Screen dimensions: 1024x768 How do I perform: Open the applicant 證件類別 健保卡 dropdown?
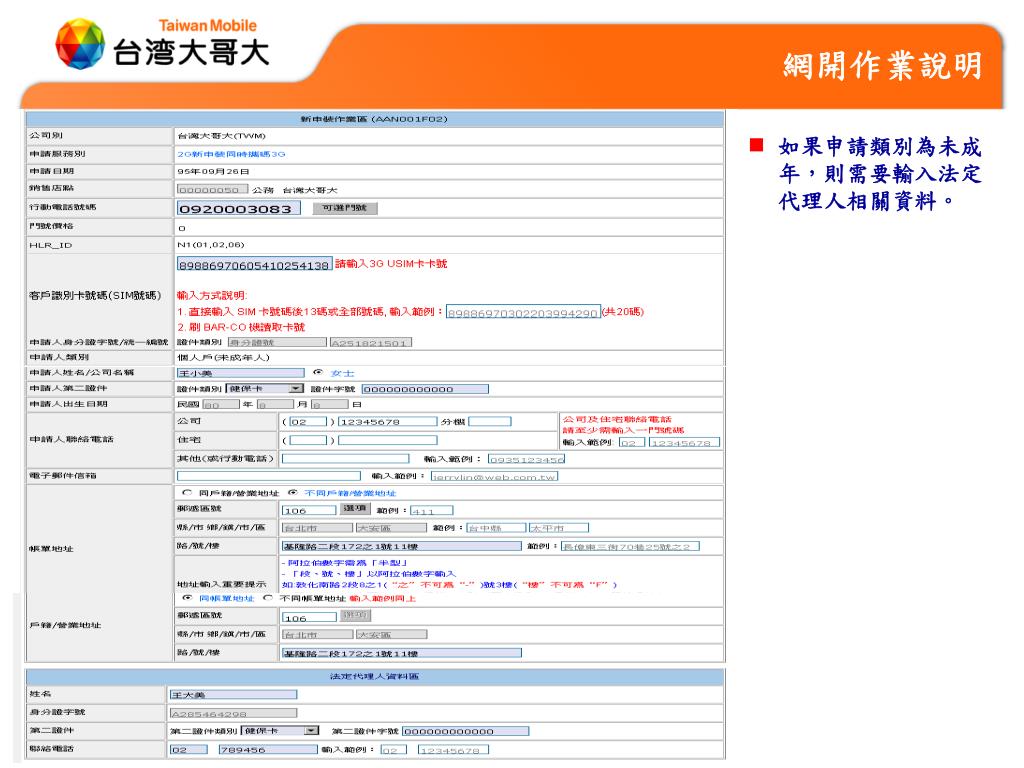(x=264, y=389)
